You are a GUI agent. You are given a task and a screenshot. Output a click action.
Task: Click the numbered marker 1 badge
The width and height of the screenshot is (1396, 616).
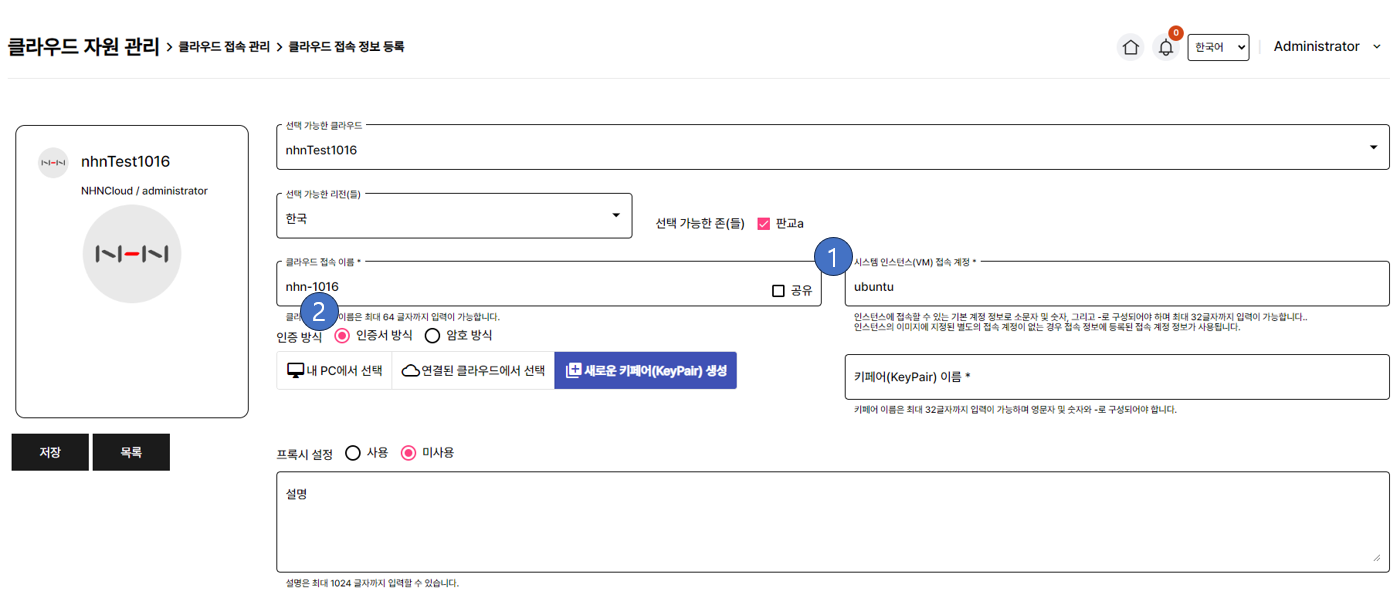pyautogui.click(x=833, y=257)
